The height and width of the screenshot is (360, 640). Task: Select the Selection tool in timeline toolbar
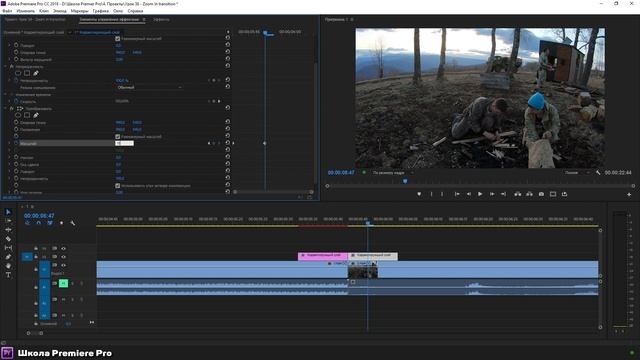[x=8, y=212]
